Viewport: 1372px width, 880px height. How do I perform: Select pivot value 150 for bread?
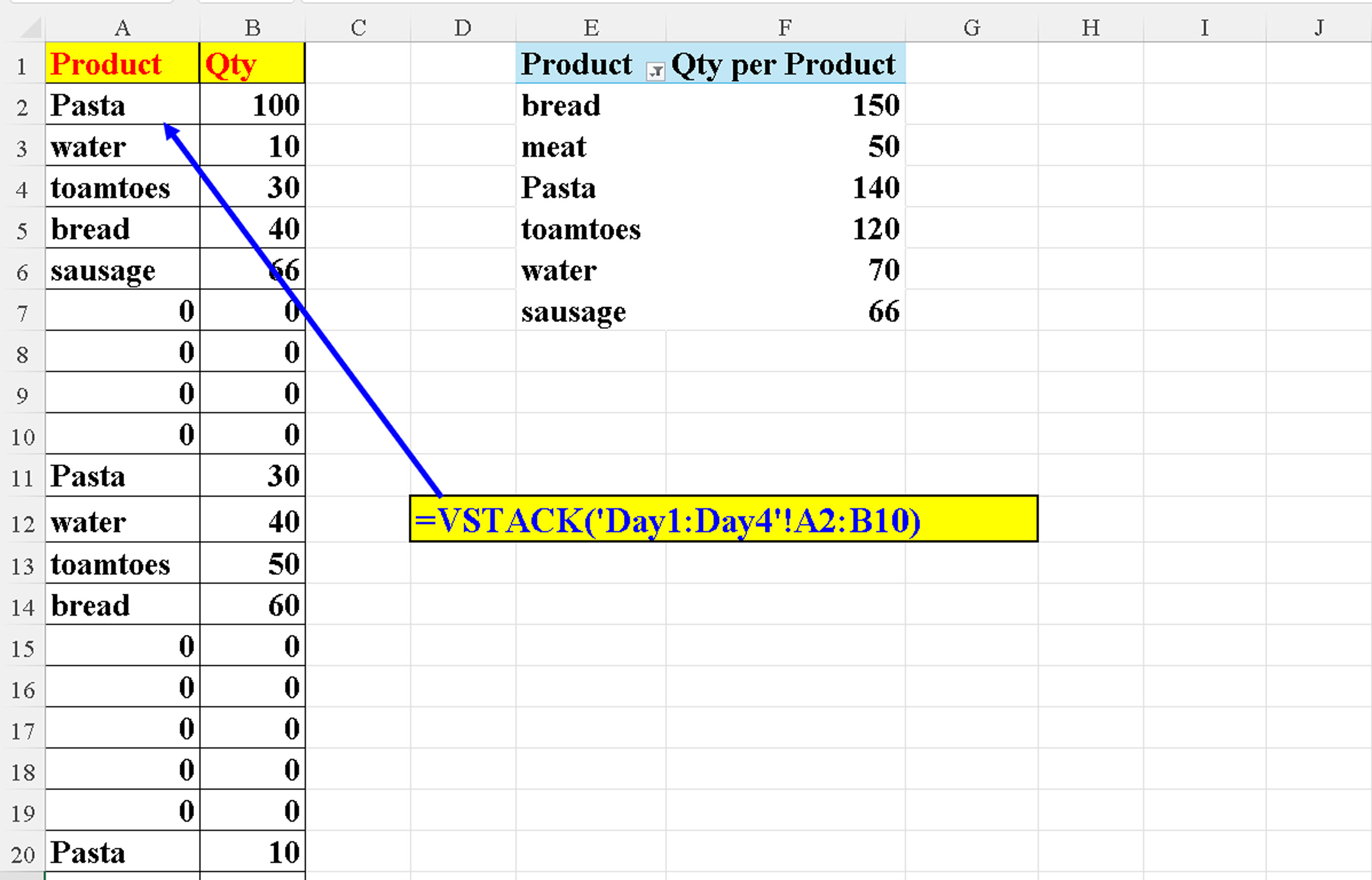(x=786, y=104)
